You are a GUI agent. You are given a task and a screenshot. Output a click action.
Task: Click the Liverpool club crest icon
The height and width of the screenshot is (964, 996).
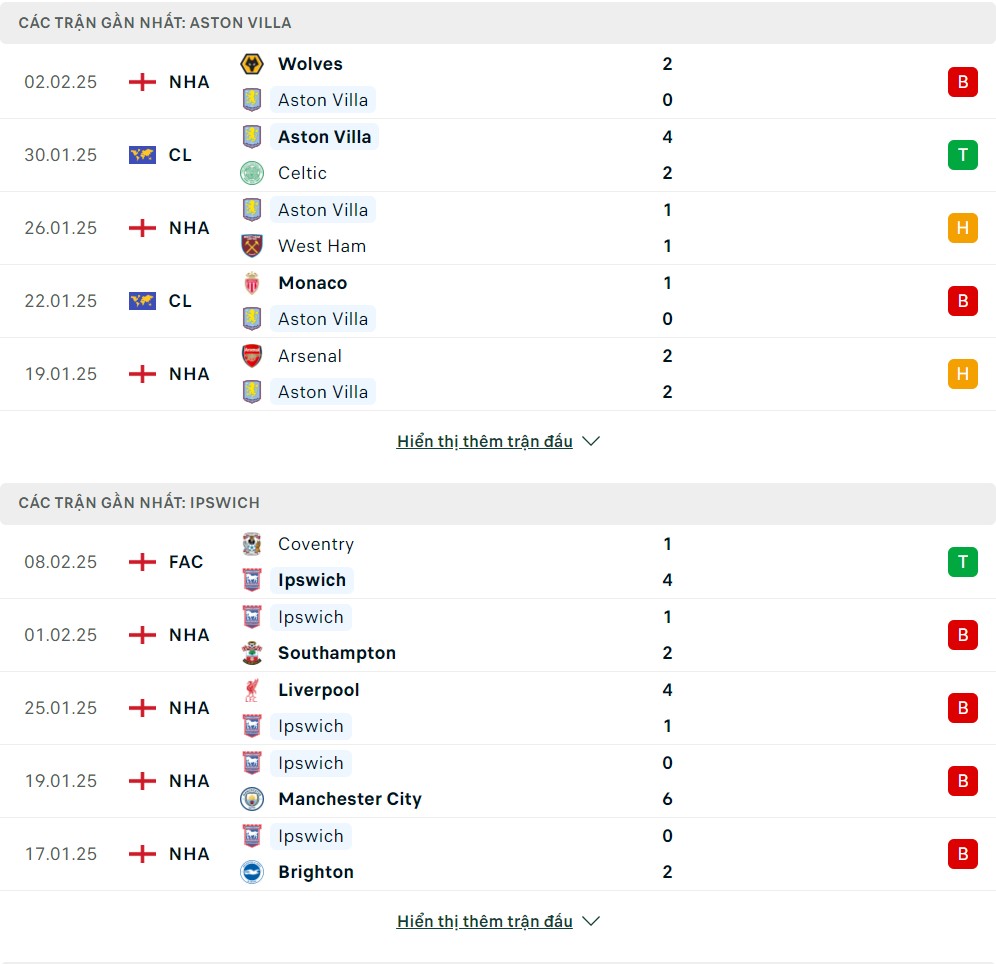(252, 690)
